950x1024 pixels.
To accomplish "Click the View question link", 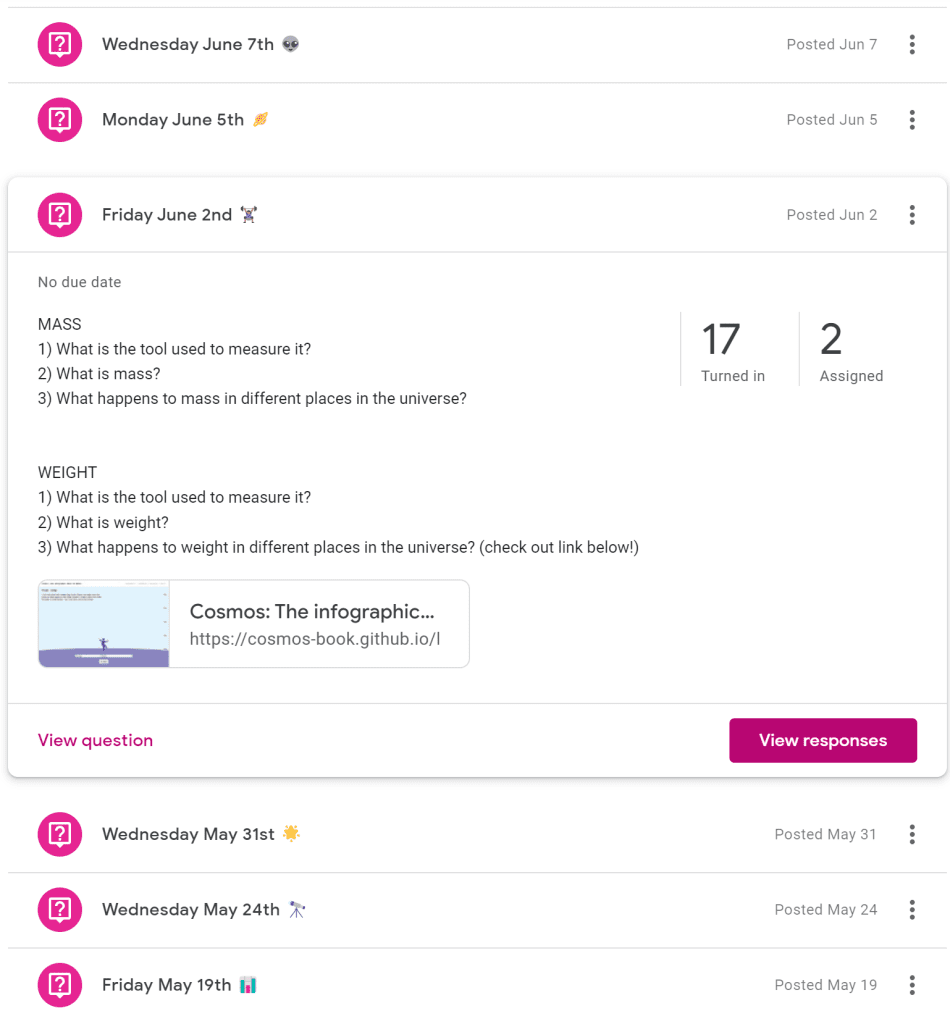I will (x=95, y=740).
